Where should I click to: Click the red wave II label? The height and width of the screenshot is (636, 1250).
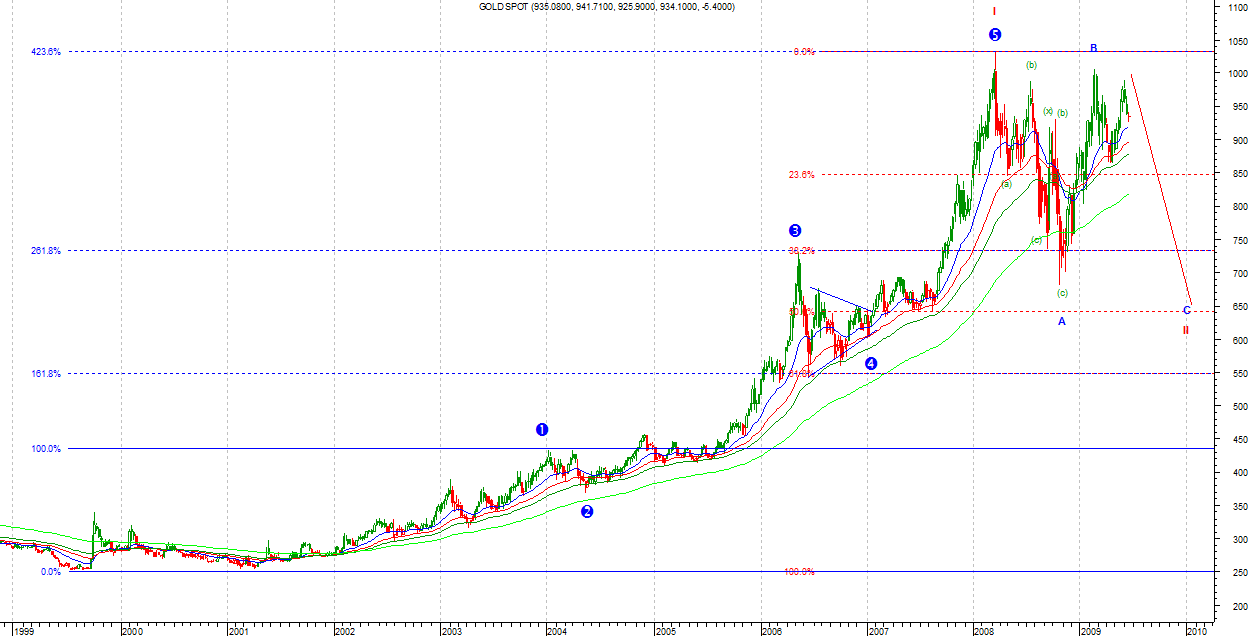[x=1186, y=330]
